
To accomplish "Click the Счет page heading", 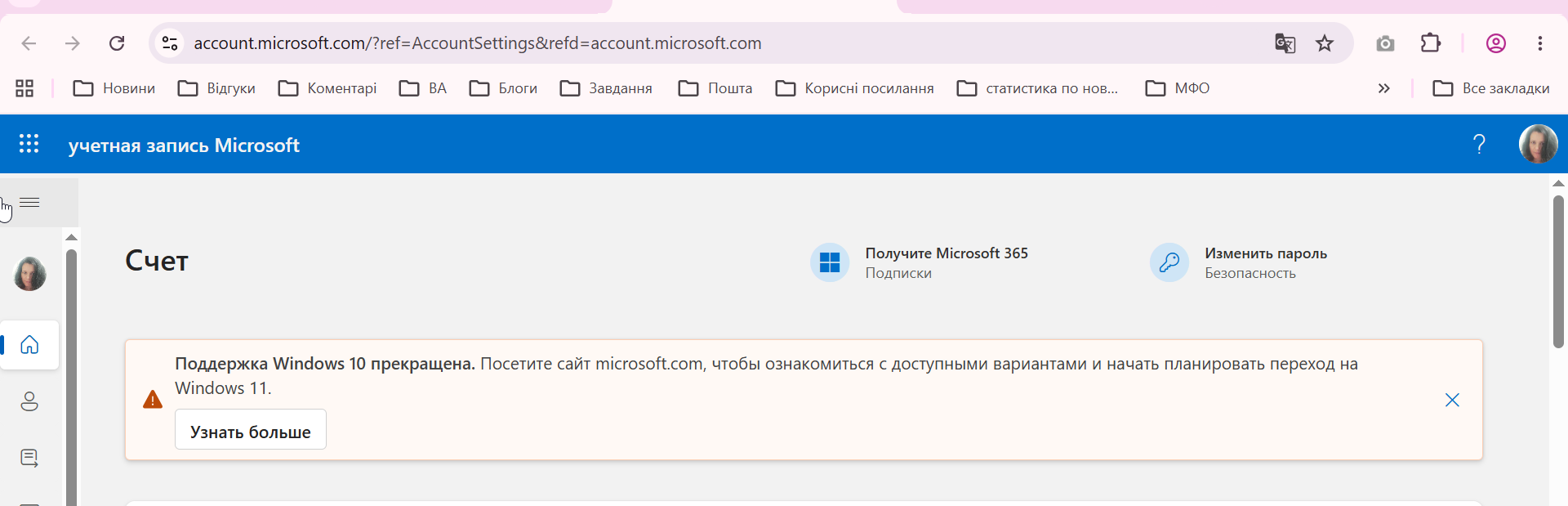I will click(157, 261).
